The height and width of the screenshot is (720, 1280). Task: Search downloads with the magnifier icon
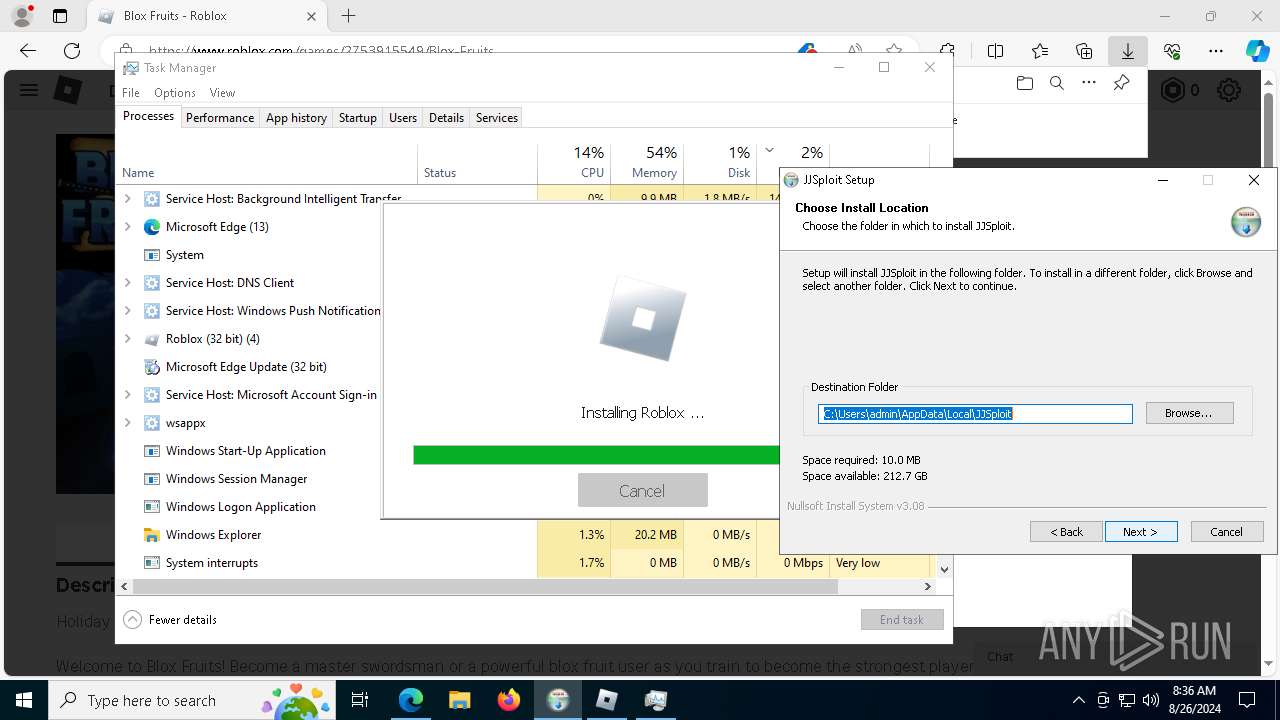(x=1057, y=83)
